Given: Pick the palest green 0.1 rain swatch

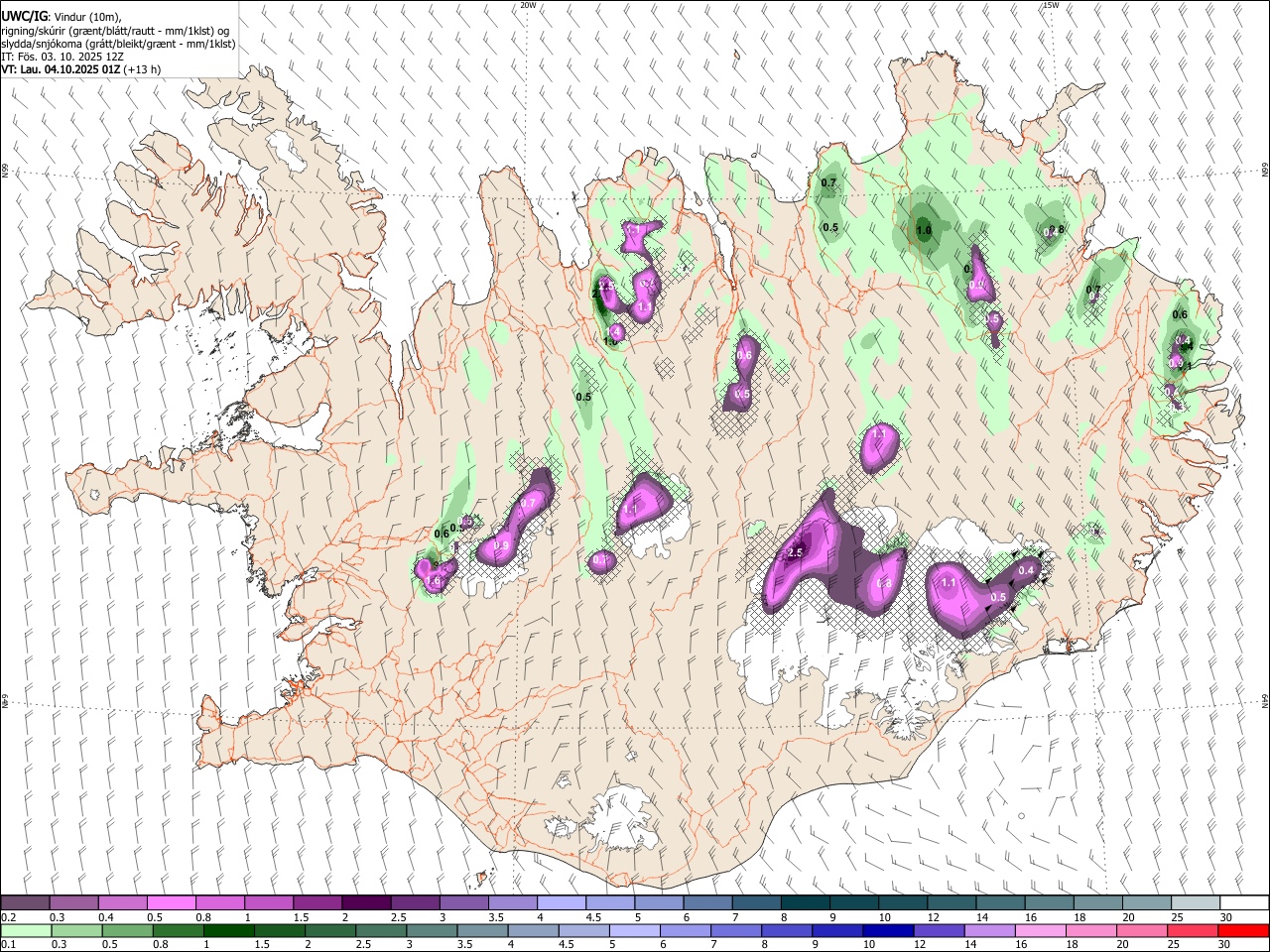Looking at the screenshot, I should tap(25, 930).
